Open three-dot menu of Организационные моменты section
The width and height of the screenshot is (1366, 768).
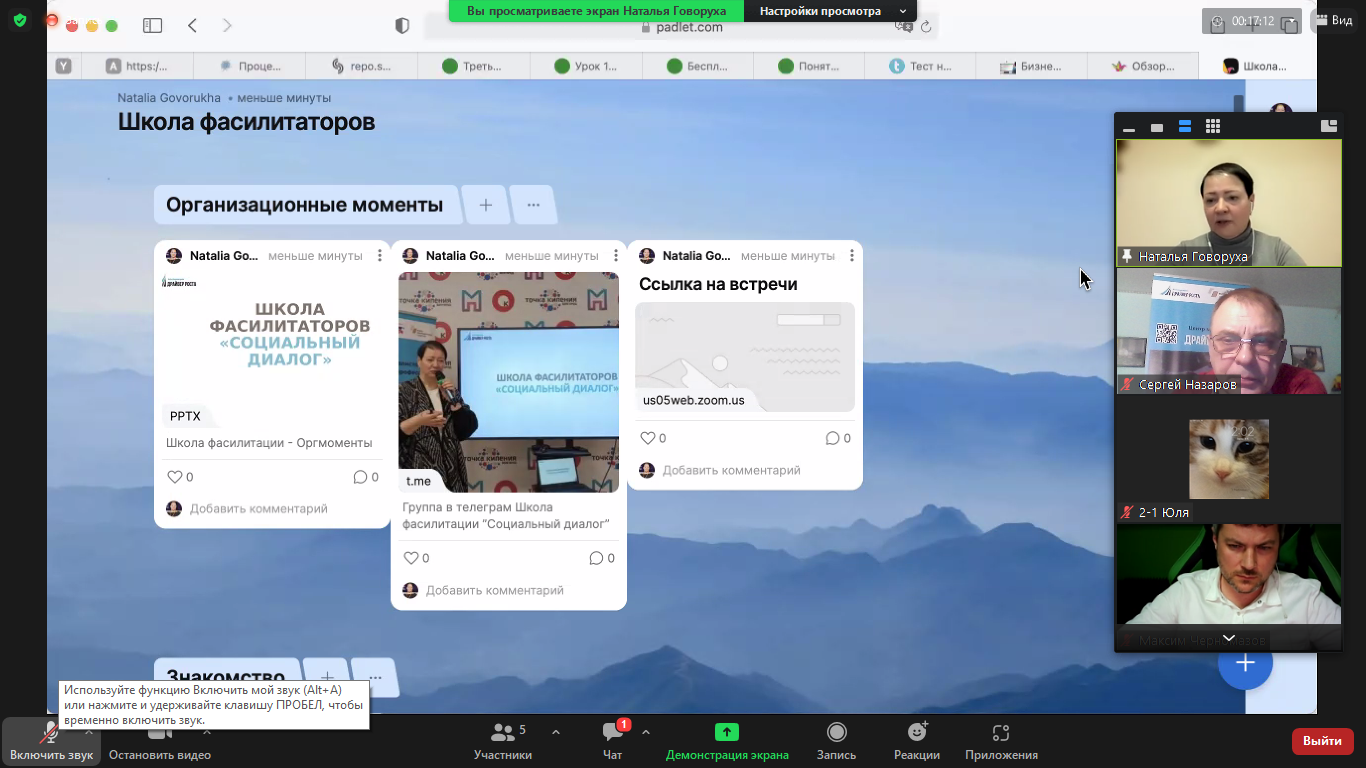point(533,205)
